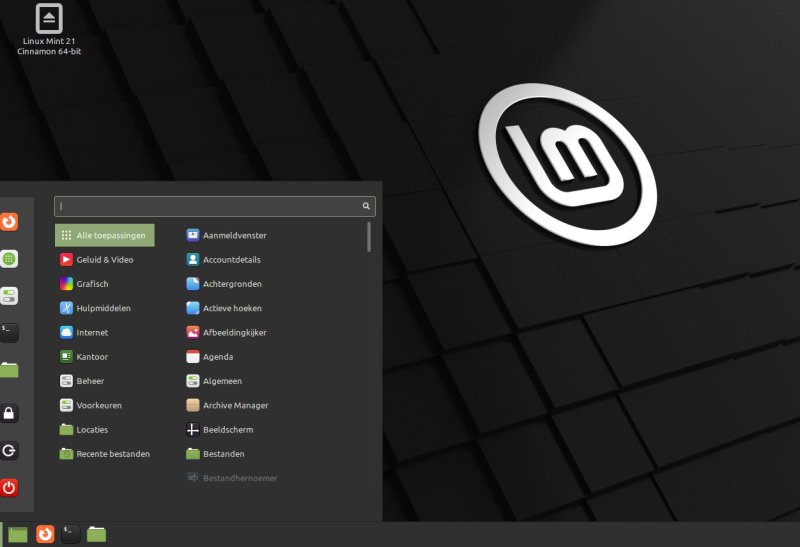Launch Firefox from the menu favorites sidebar
Viewport: 800px width, 547px height.
point(9,221)
